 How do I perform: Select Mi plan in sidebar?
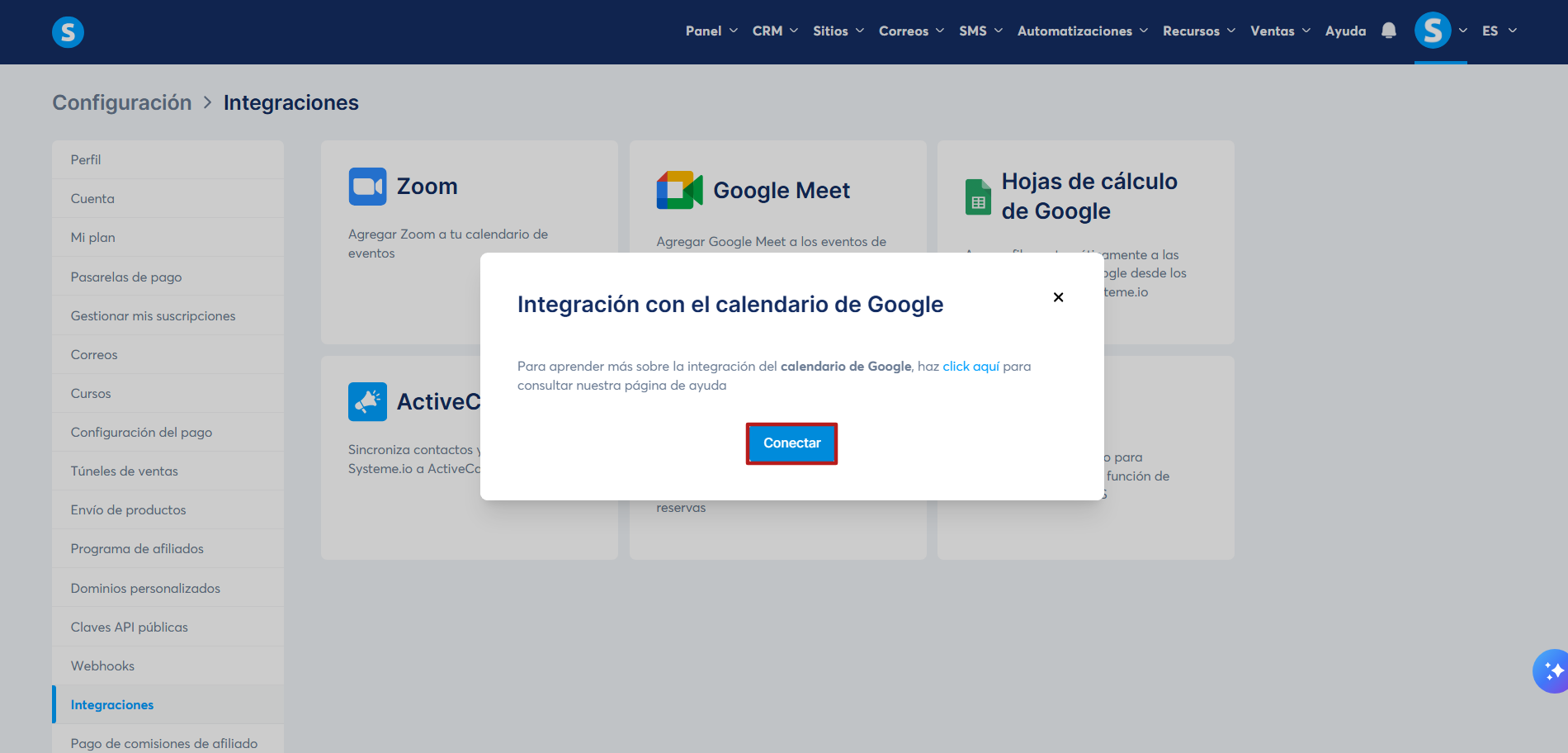168,238
